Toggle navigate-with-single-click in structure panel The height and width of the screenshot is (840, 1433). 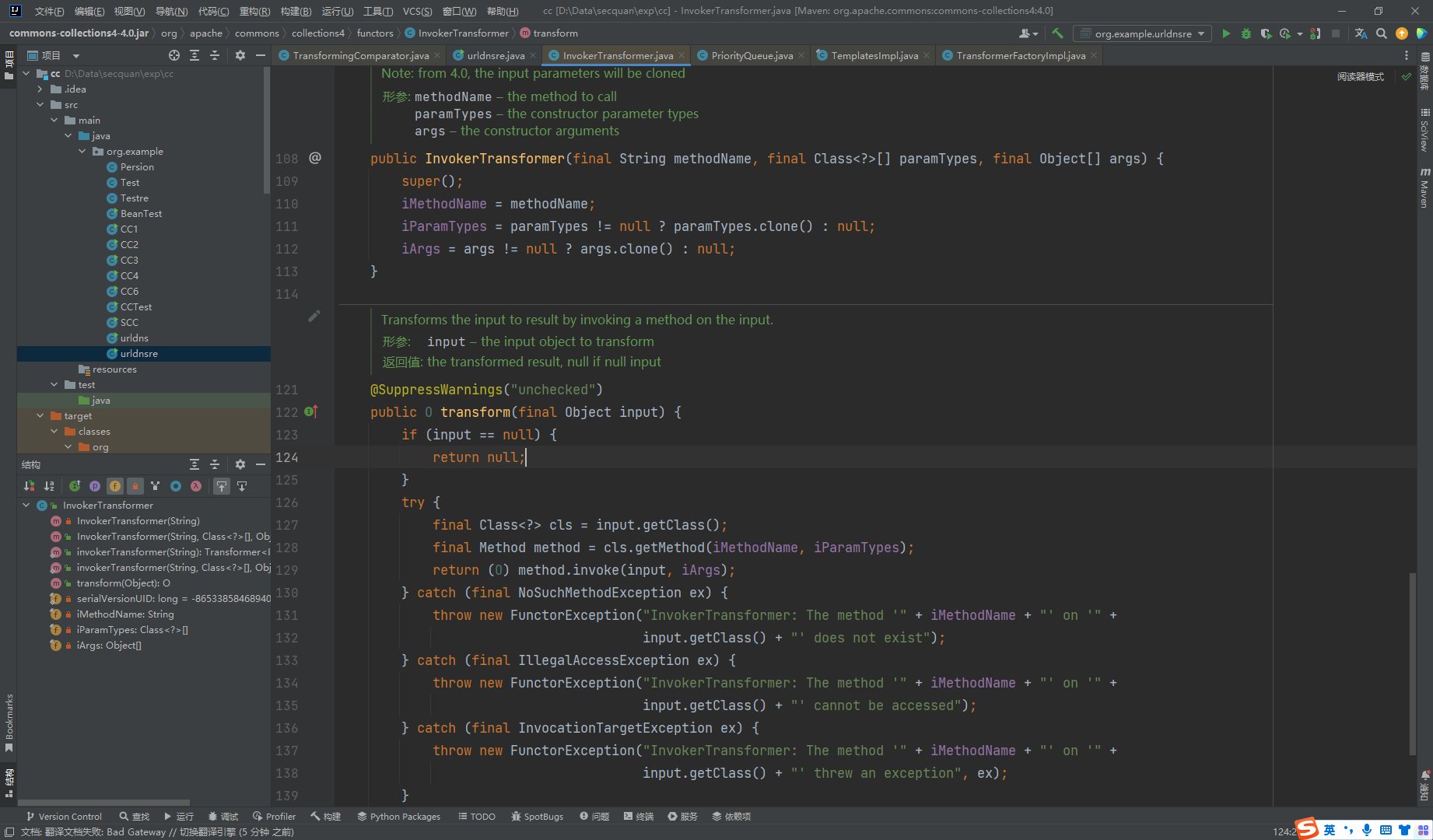coord(222,486)
